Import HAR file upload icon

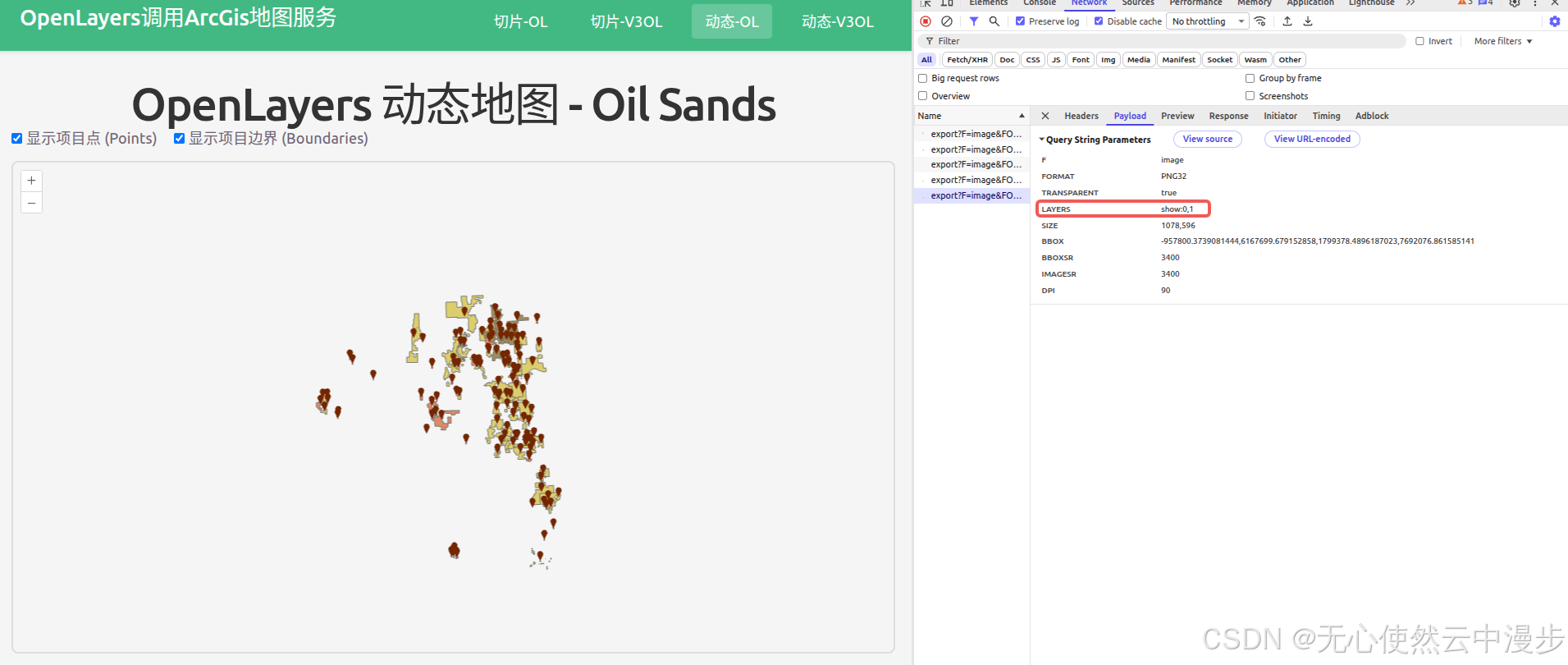pyautogui.click(x=1287, y=21)
